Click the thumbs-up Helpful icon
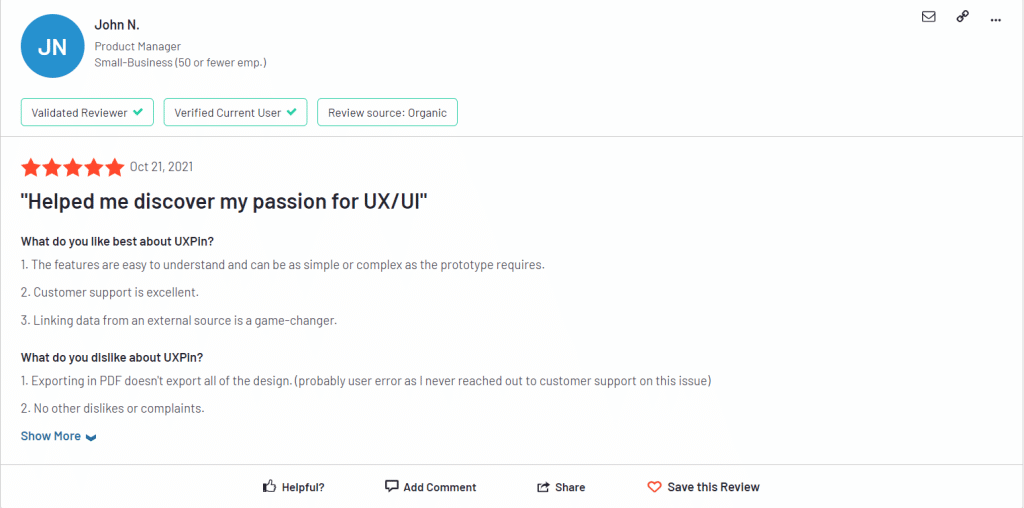This screenshot has height=508, width=1024. pyautogui.click(x=269, y=486)
